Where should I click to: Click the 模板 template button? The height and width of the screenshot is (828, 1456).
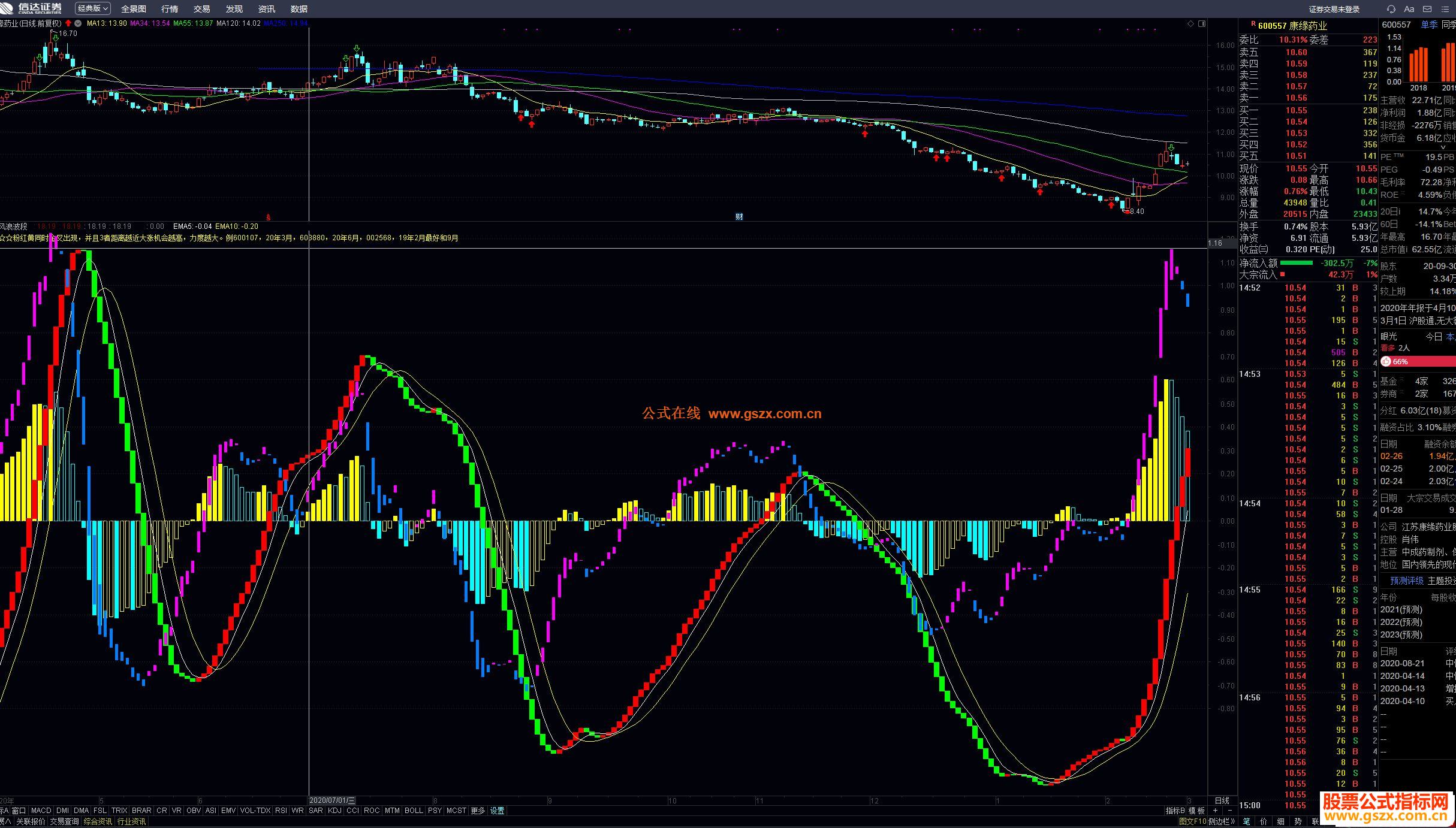coord(1196,811)
